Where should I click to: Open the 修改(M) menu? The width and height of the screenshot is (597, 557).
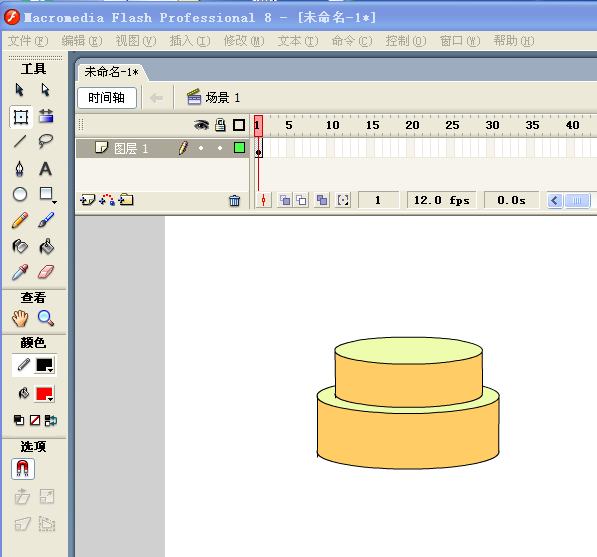(244, 40)
